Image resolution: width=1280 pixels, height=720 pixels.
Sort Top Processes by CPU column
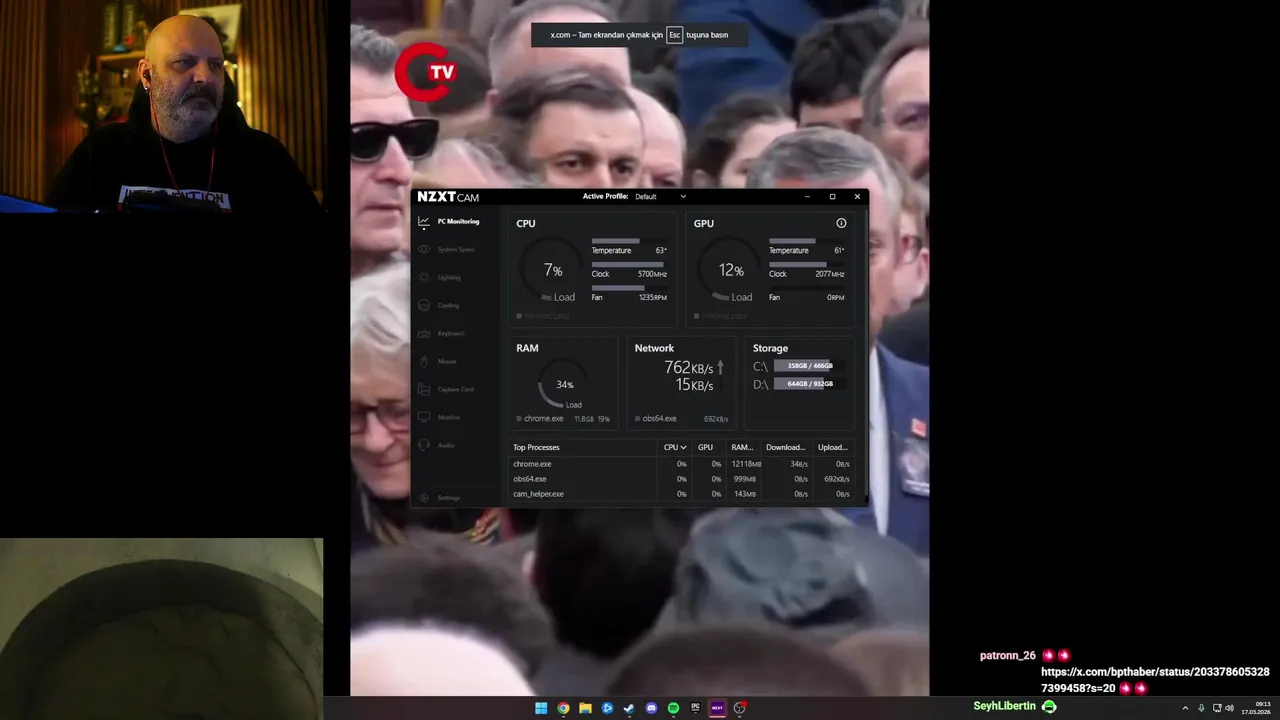point(675,447)
